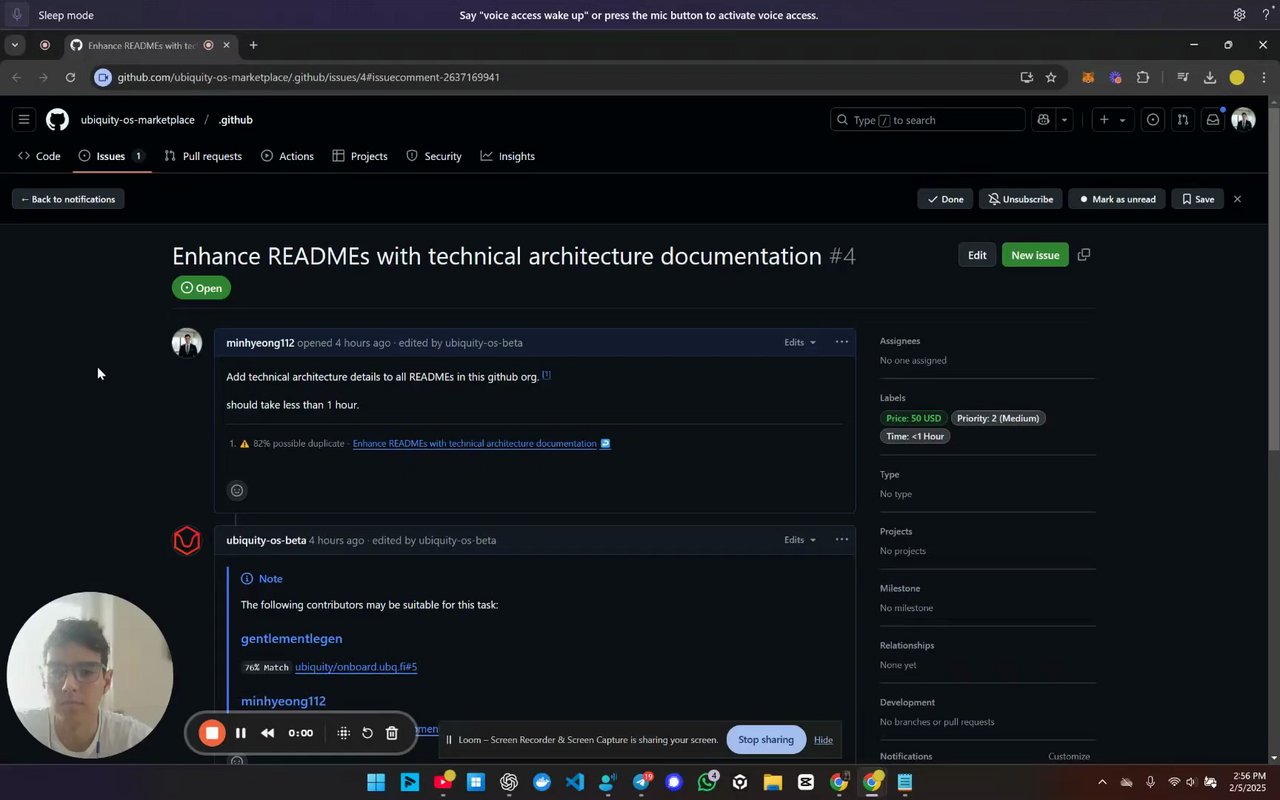Delete the Loom recording with the trash icon

coord(392,733)
